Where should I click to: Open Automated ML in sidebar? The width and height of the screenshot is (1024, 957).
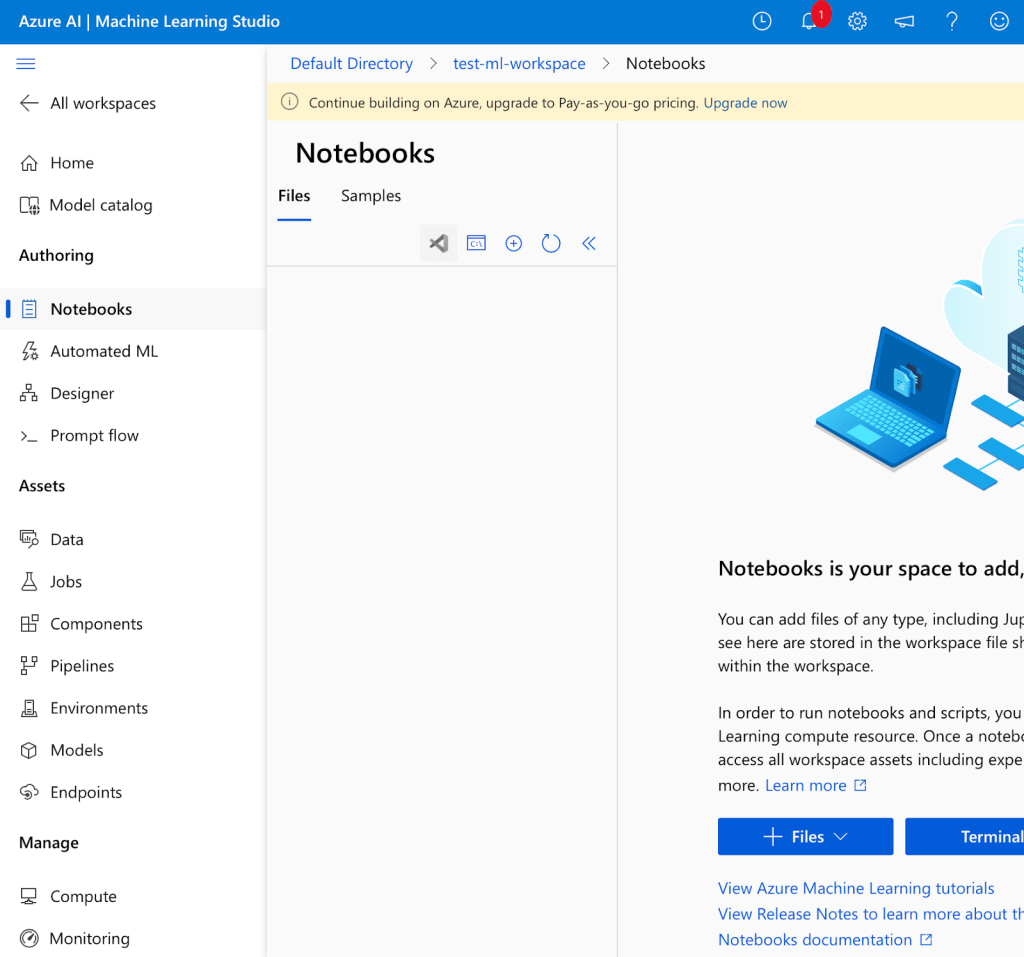coord(104,351)
